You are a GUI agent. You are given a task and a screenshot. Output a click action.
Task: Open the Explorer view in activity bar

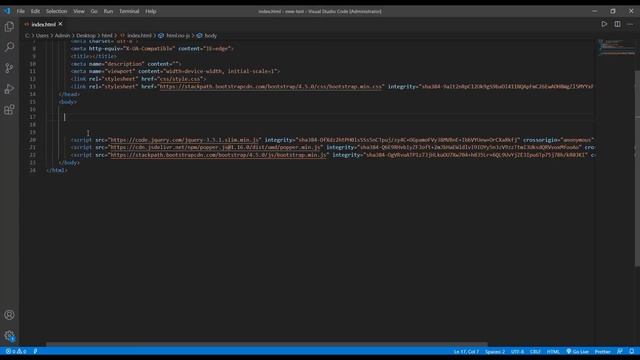(x=9, y=27)
